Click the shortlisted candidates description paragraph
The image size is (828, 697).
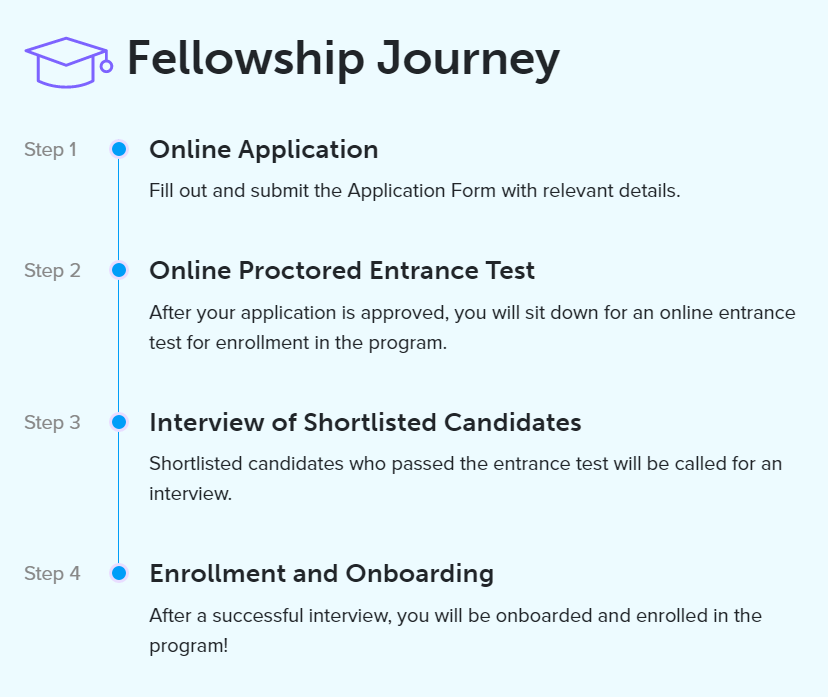pyautogui.click(x=465, y=478)
